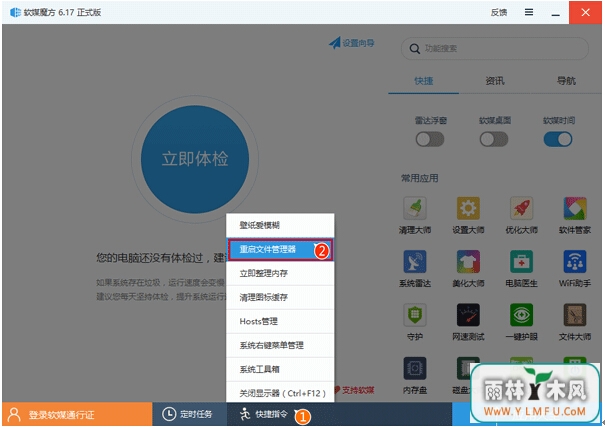This screenshot has width=605, height=428.
Task: Open the 定时任务 scheduled tasks button
Action: (189, 414)
